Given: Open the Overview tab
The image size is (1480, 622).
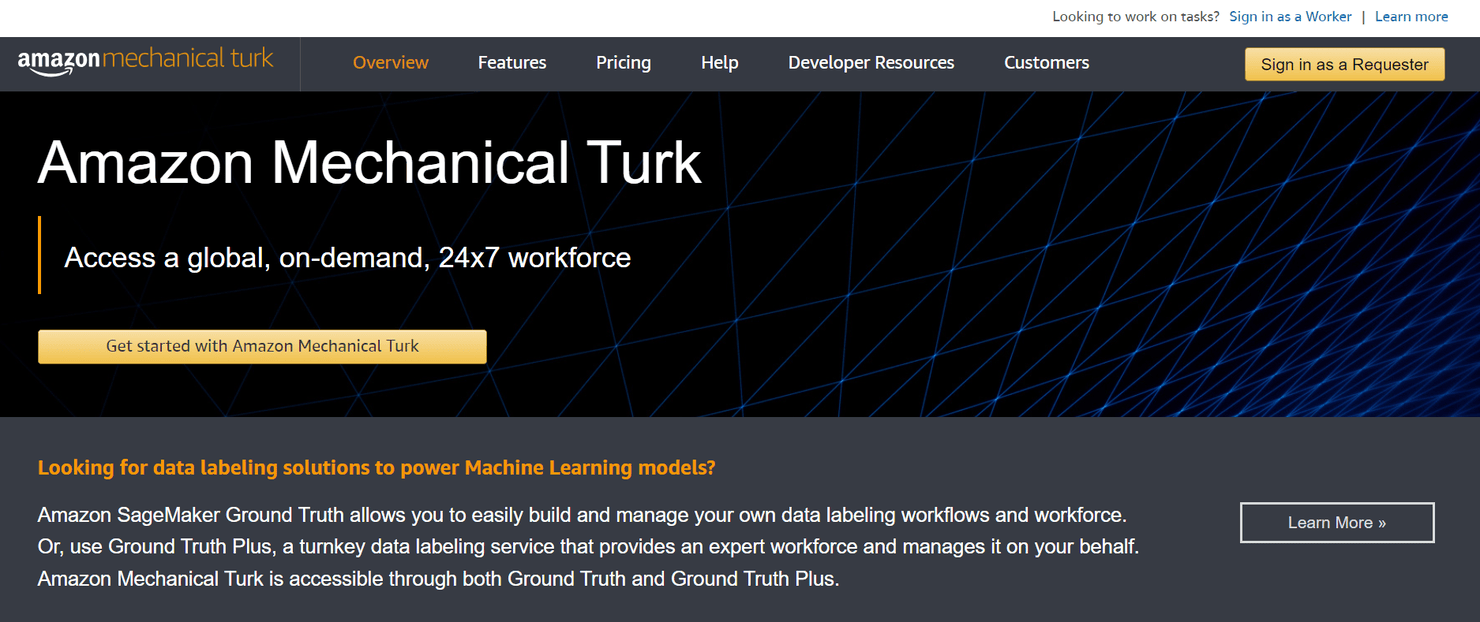Looking at the screenshot, I should tap(390, 63).
